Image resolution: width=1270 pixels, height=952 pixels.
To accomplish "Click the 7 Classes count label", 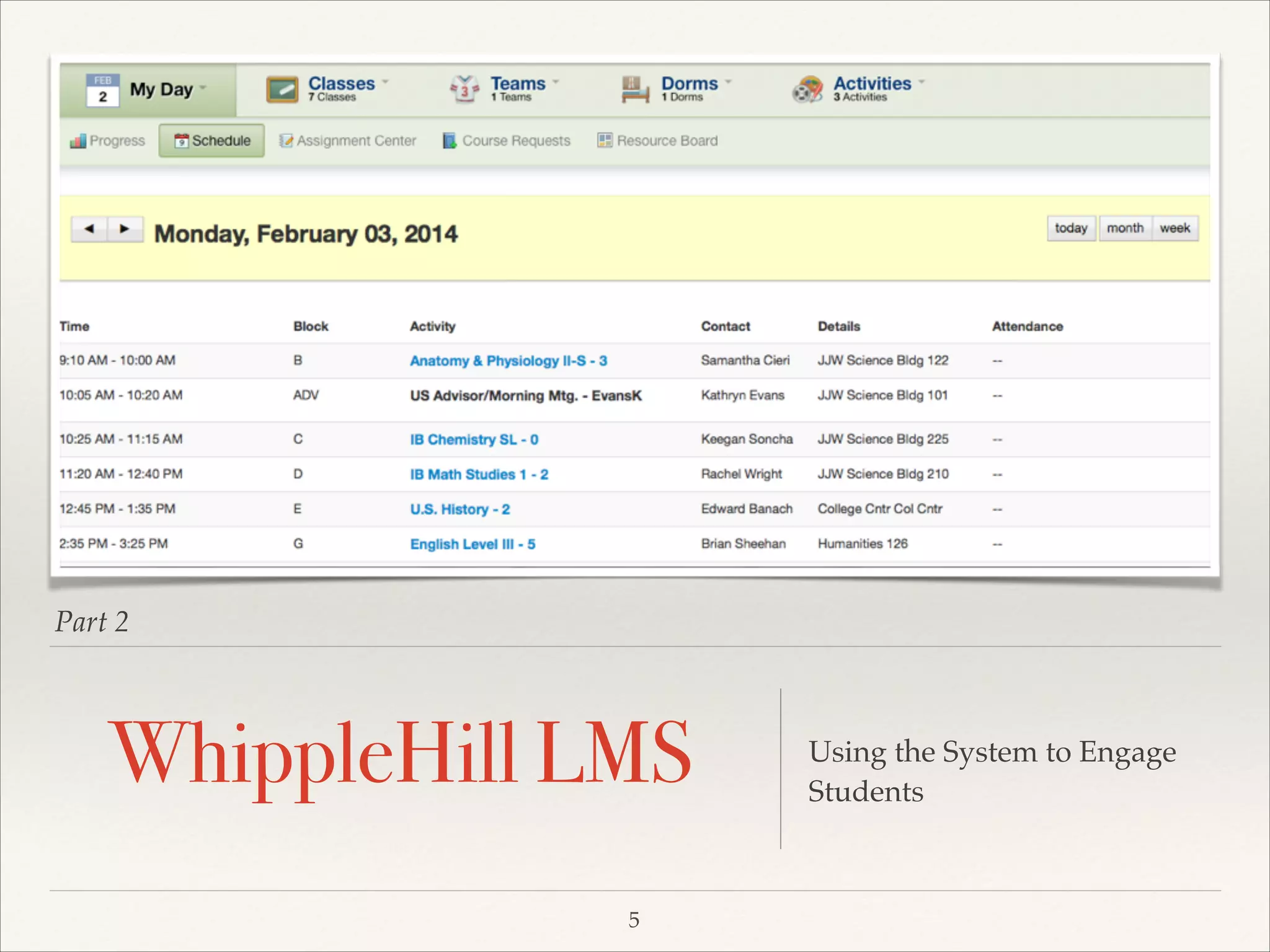I will pos(332,97).
